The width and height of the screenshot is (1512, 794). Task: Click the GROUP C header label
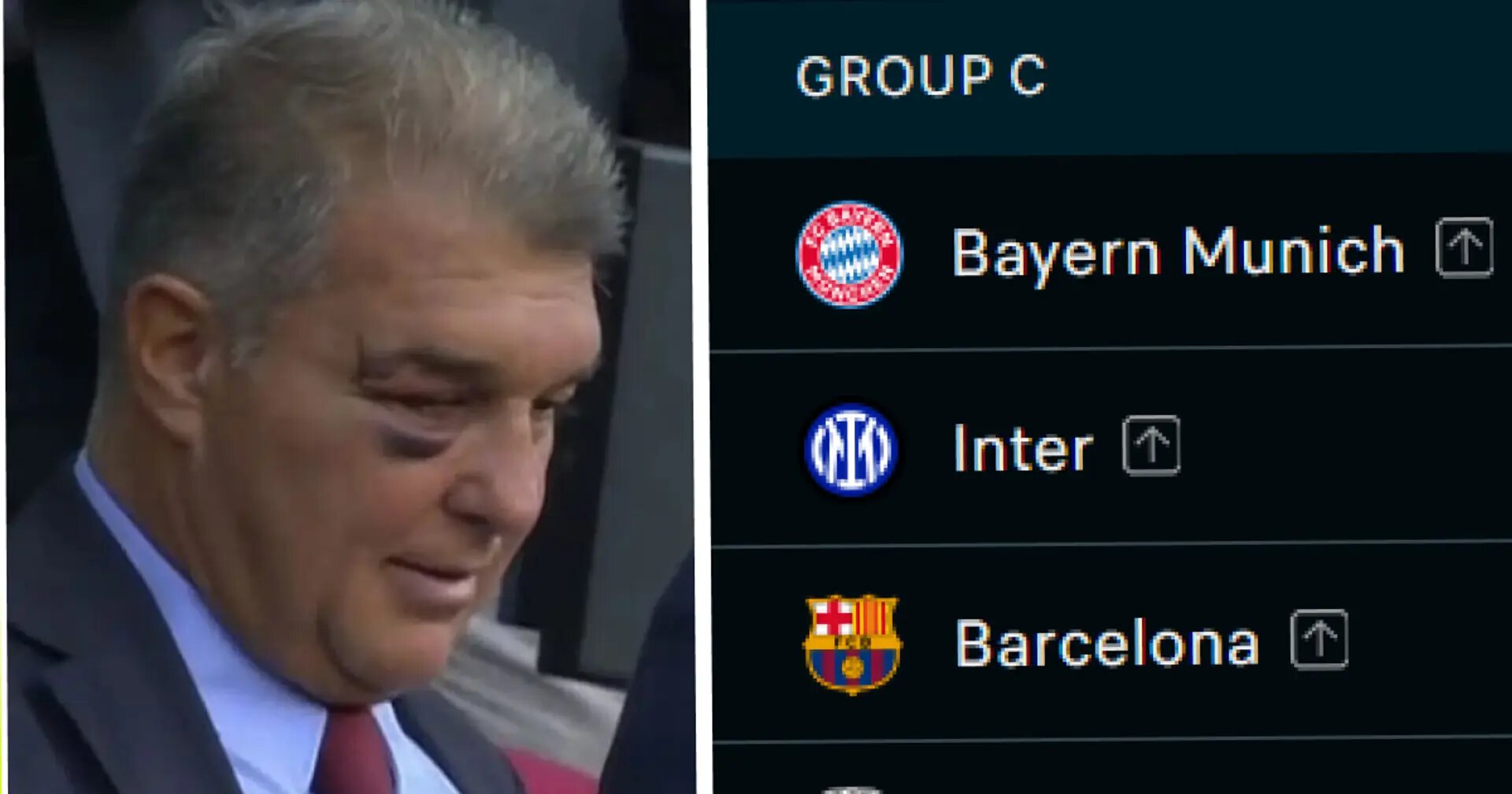(921, 76)
